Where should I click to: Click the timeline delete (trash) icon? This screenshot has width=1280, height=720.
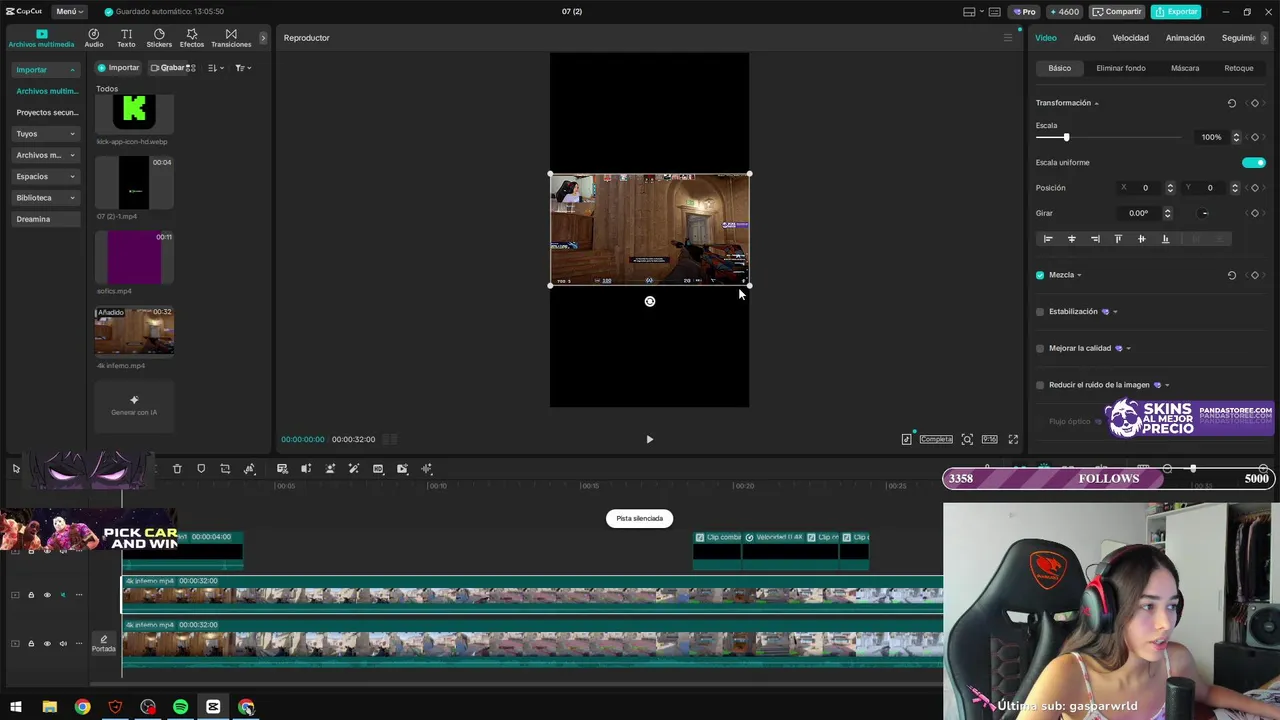177,469
